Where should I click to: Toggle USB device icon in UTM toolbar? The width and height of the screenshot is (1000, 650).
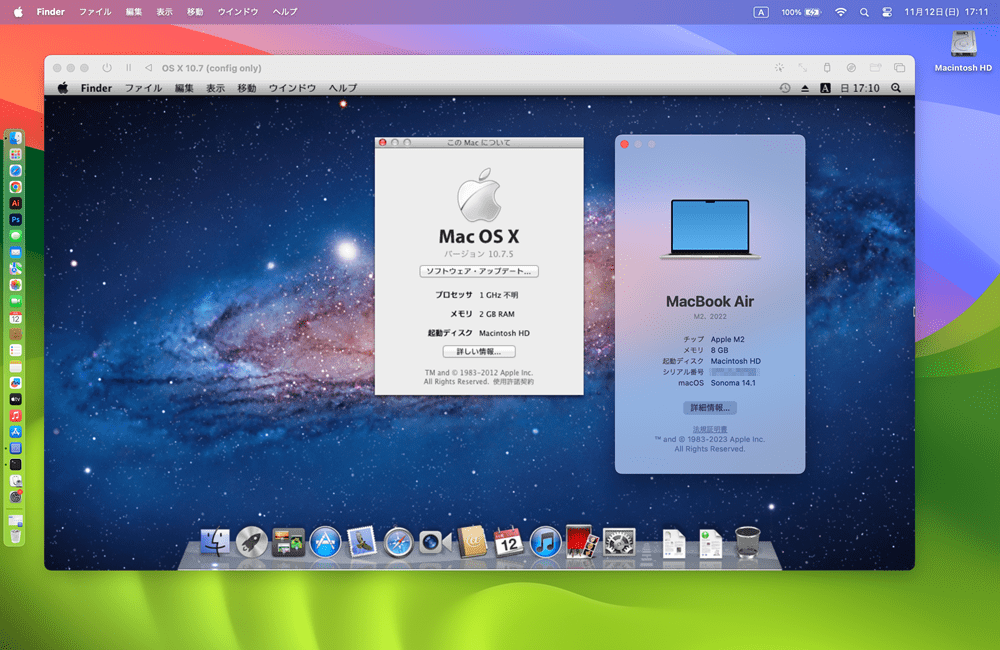(827, 68)
